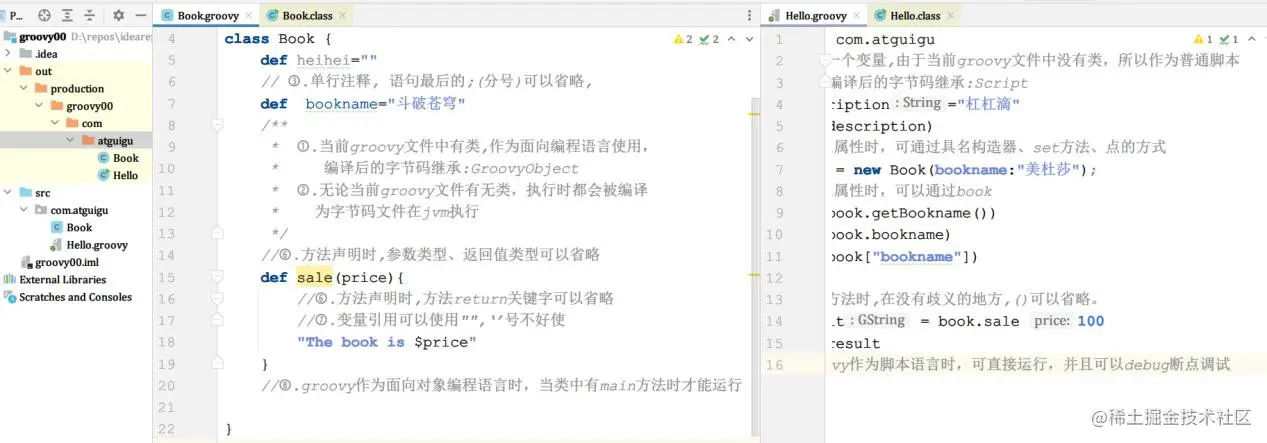
Task: Select Scratches and Consoles
Action: point(68,297)
